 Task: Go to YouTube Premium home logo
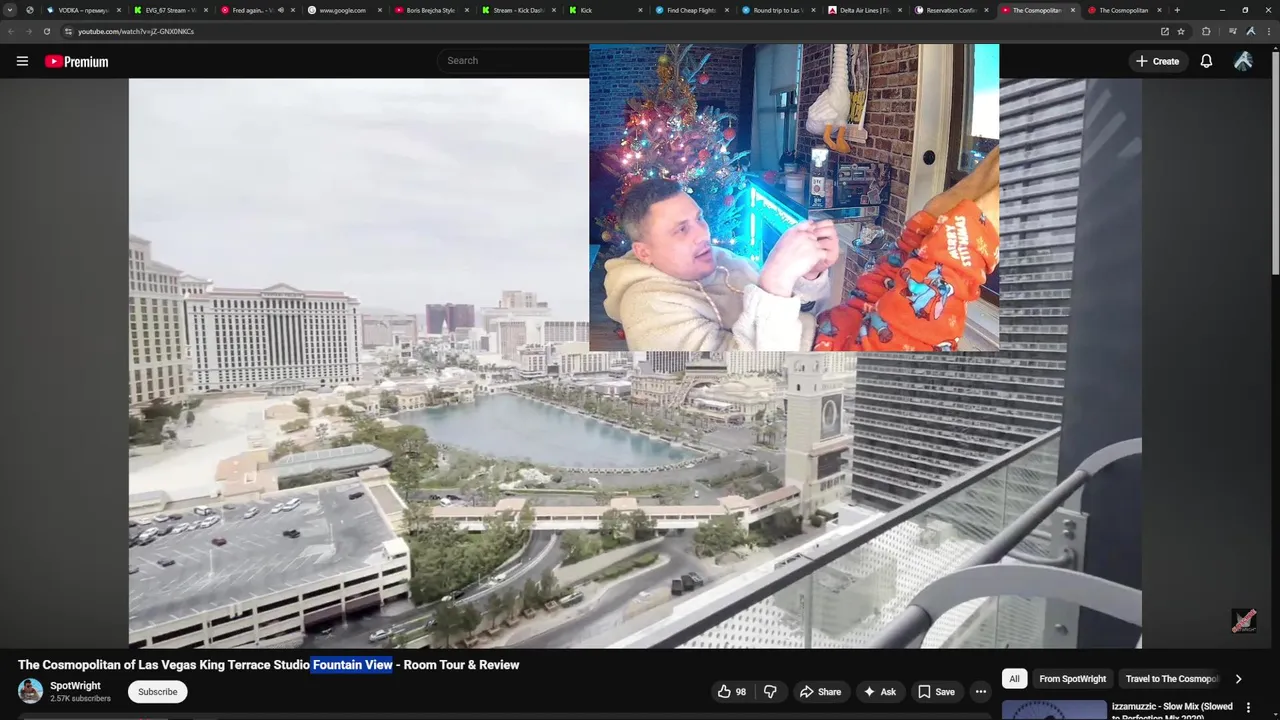76,61
